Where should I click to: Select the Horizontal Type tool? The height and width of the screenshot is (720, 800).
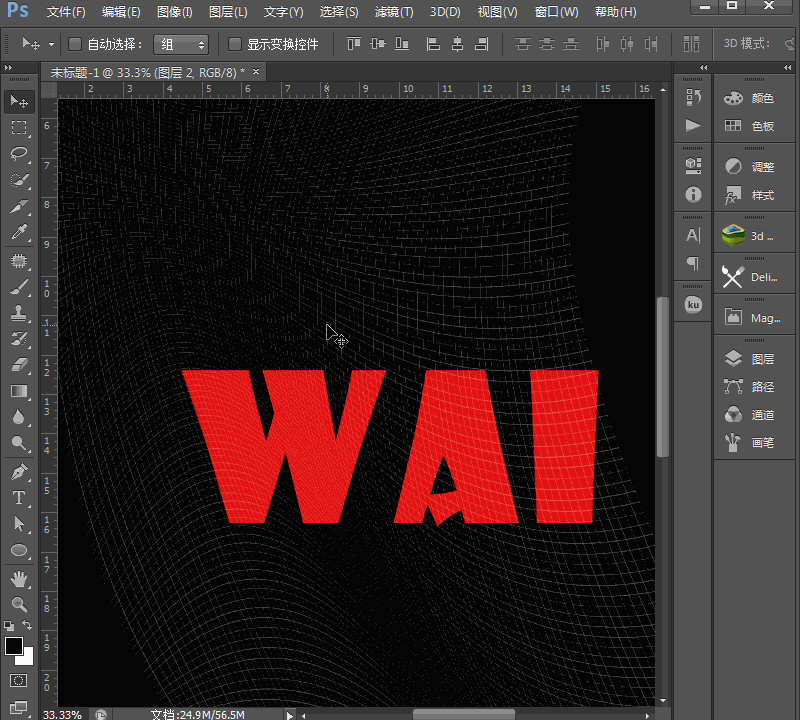[19, 498]
